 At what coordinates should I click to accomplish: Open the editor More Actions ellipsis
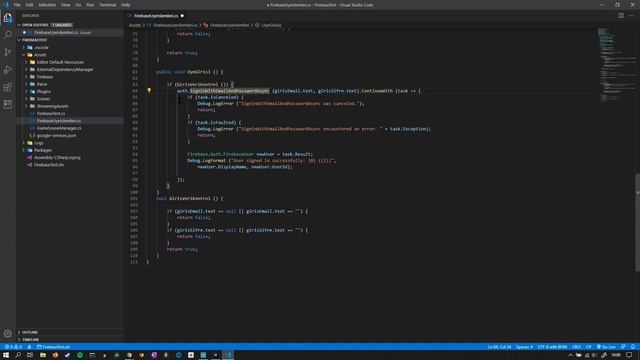click(631, 16)
